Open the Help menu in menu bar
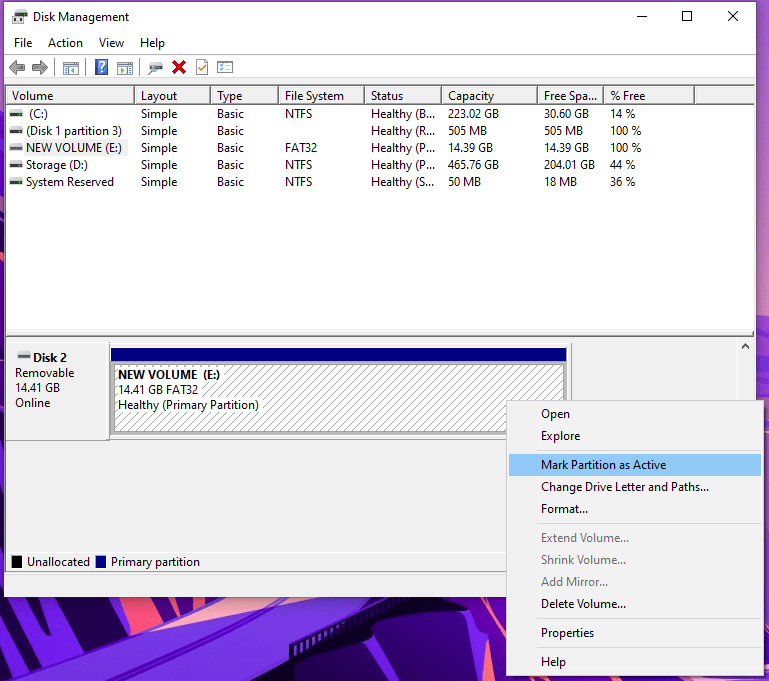 [152, 43]
